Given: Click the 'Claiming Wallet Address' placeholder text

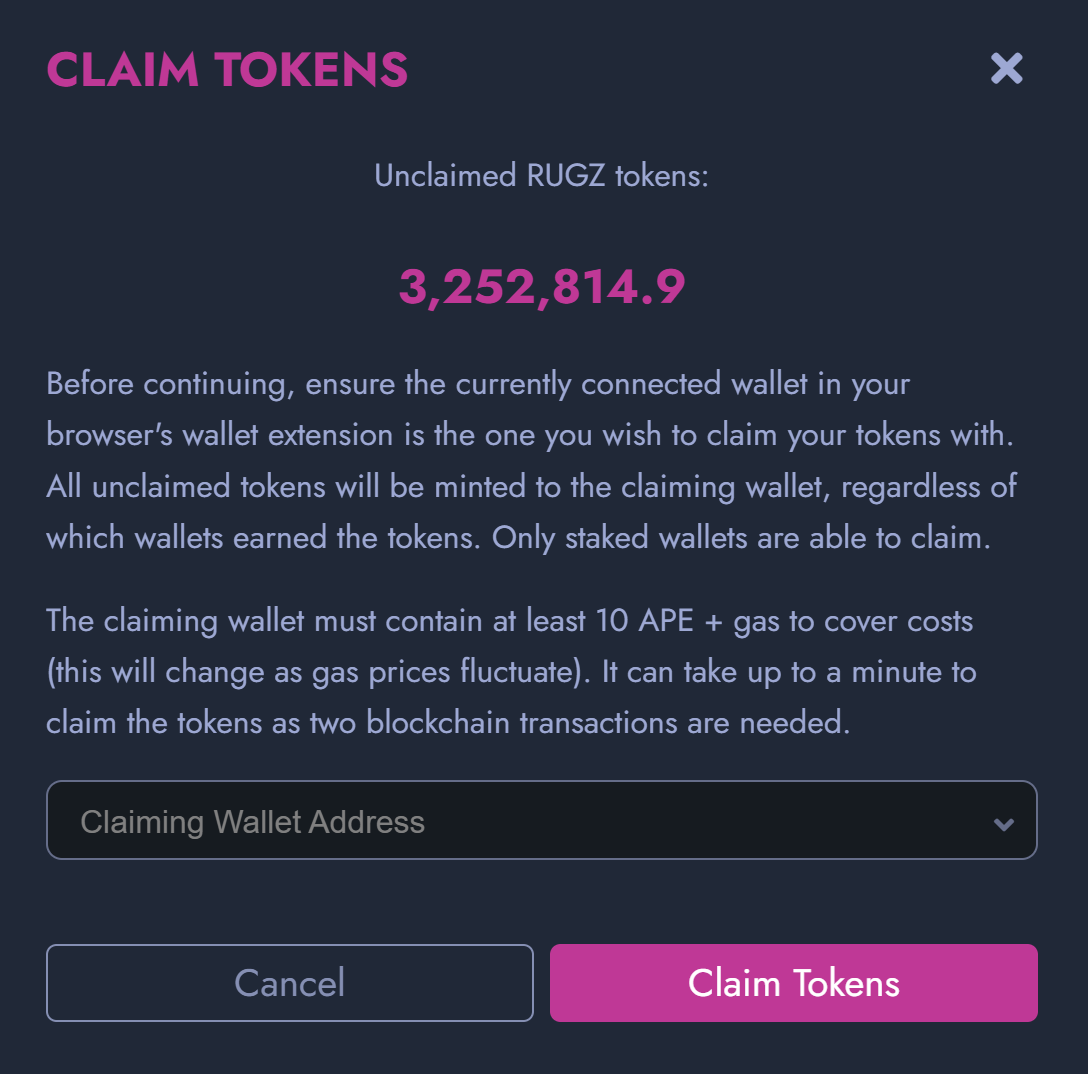Looking at the screenshot, I should [253, 822].
